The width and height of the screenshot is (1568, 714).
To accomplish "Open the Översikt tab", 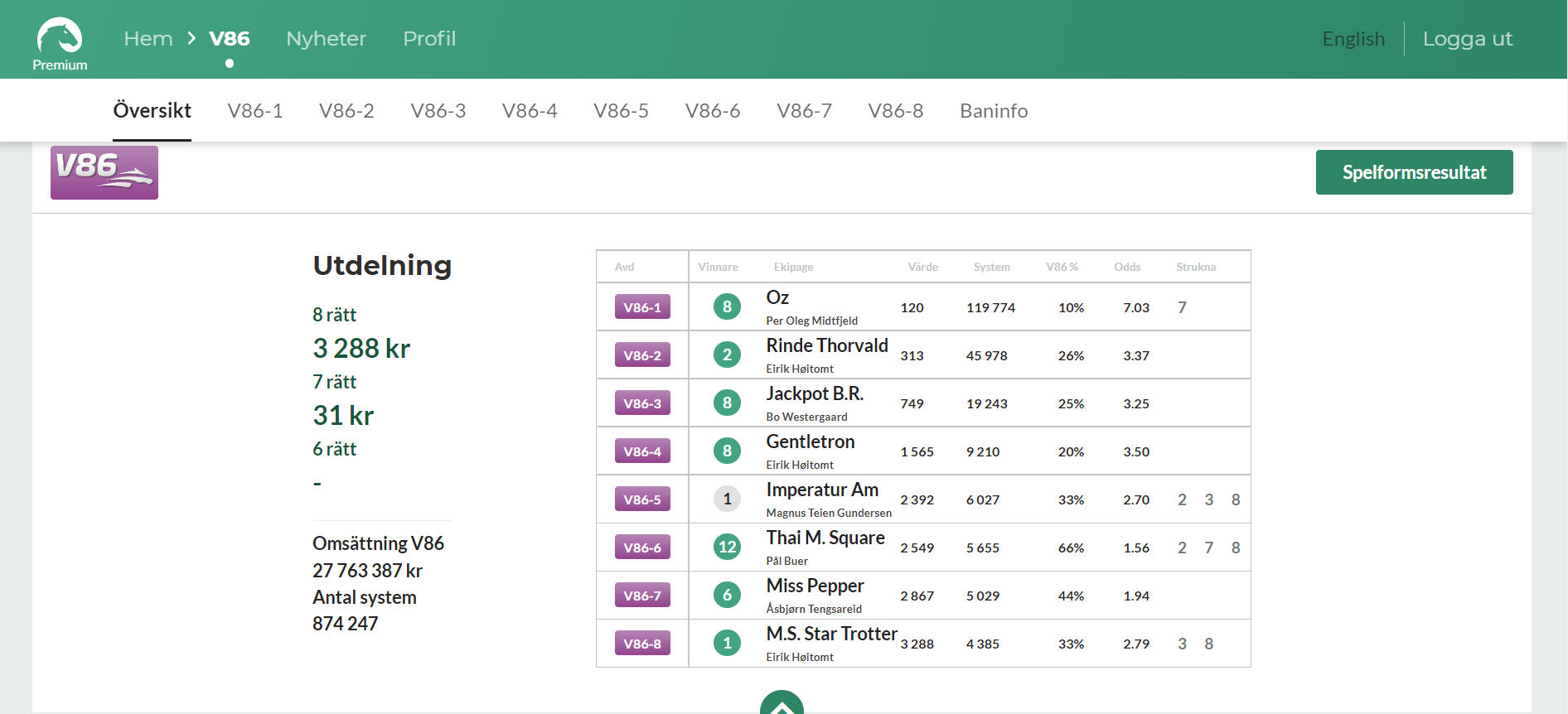I will [x=152, y=111].
